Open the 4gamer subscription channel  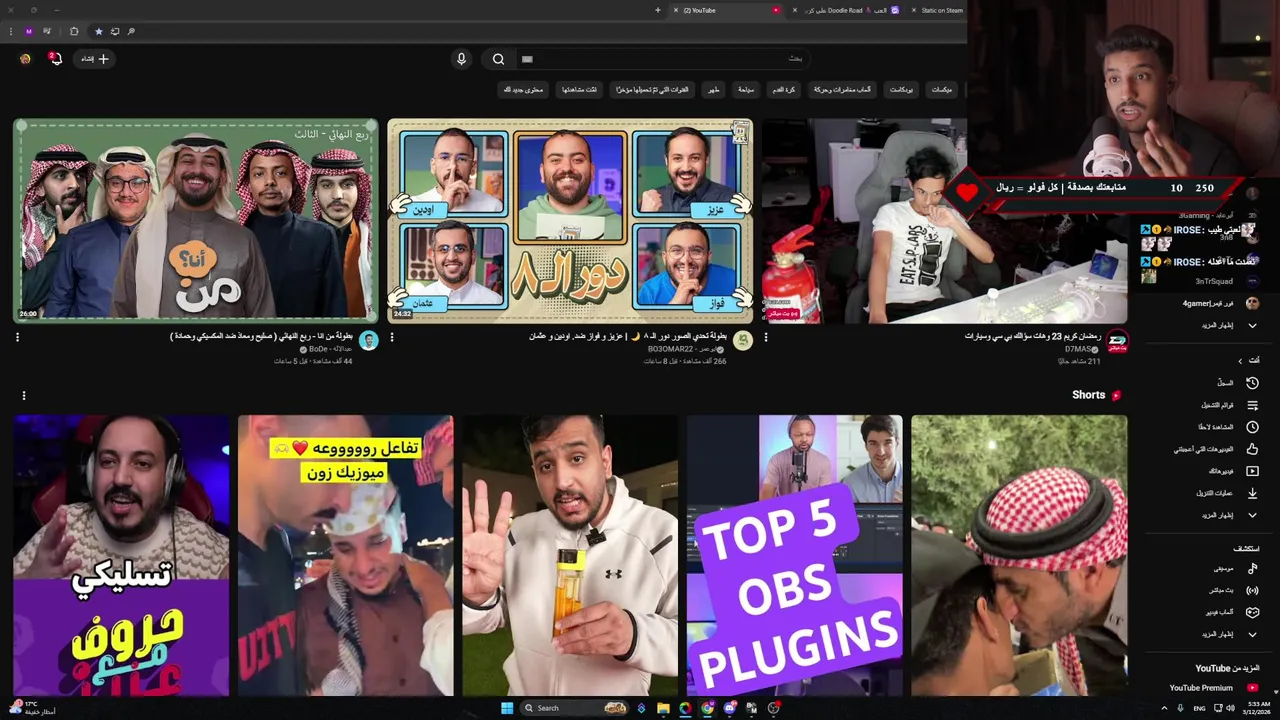pos(1218,303)
